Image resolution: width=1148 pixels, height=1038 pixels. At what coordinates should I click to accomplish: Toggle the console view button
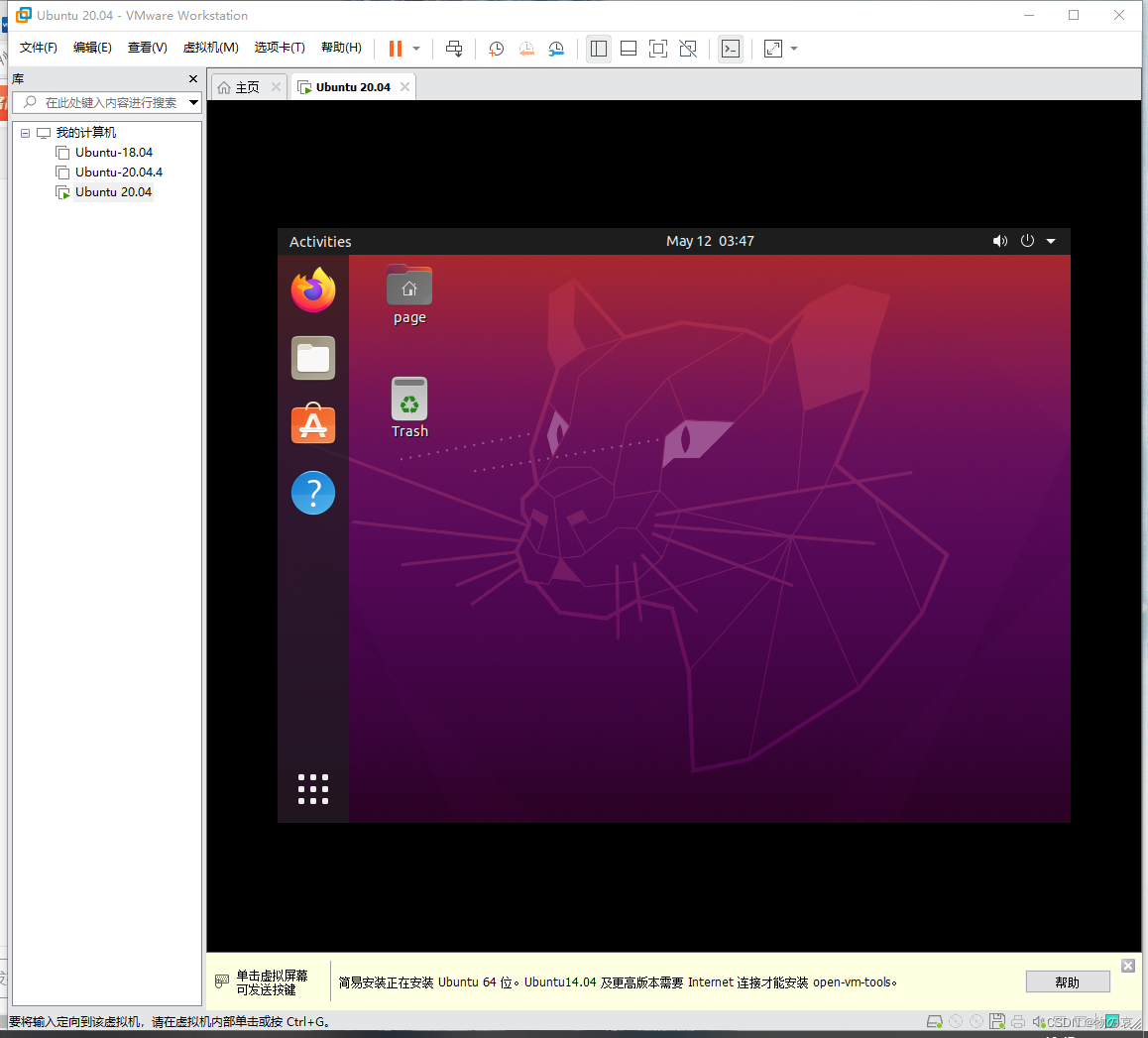point(730,49)
